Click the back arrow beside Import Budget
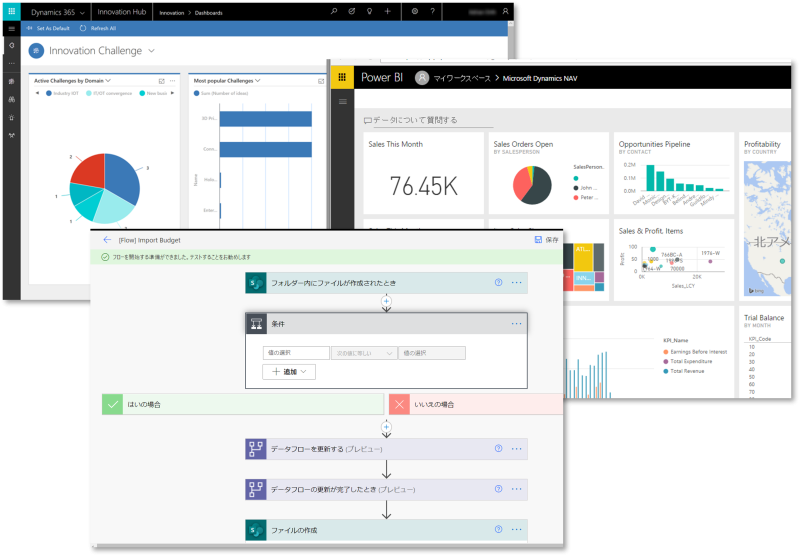This screenshot has width=800, height=556. pos(107,240)
